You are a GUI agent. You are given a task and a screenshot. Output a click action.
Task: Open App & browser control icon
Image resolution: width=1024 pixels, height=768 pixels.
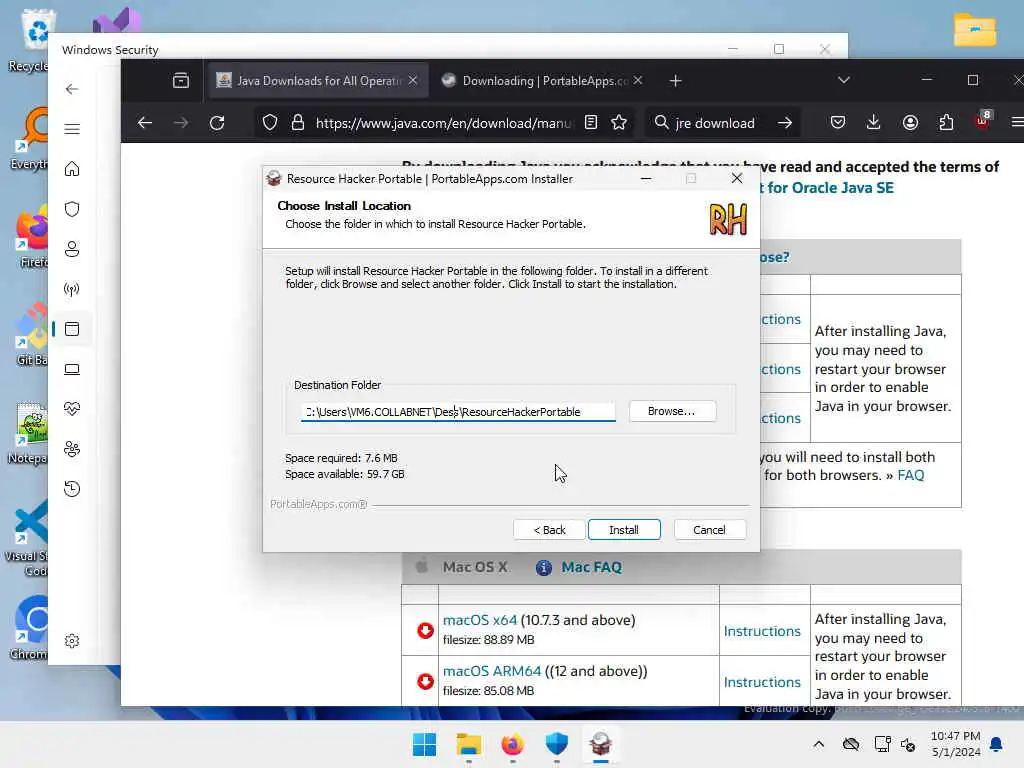72,328
